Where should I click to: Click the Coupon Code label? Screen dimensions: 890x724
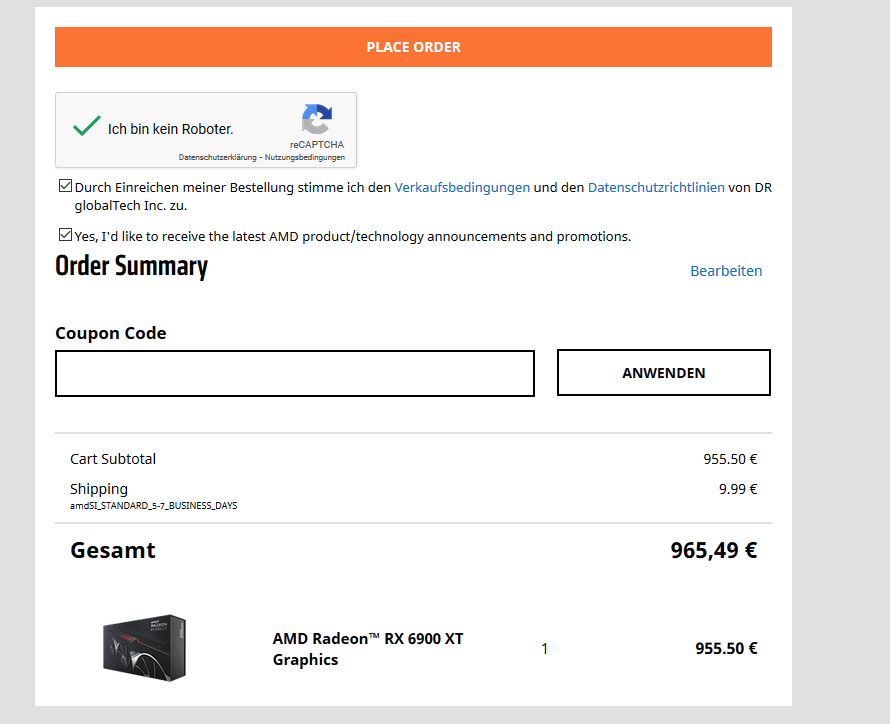pos(111,333)
